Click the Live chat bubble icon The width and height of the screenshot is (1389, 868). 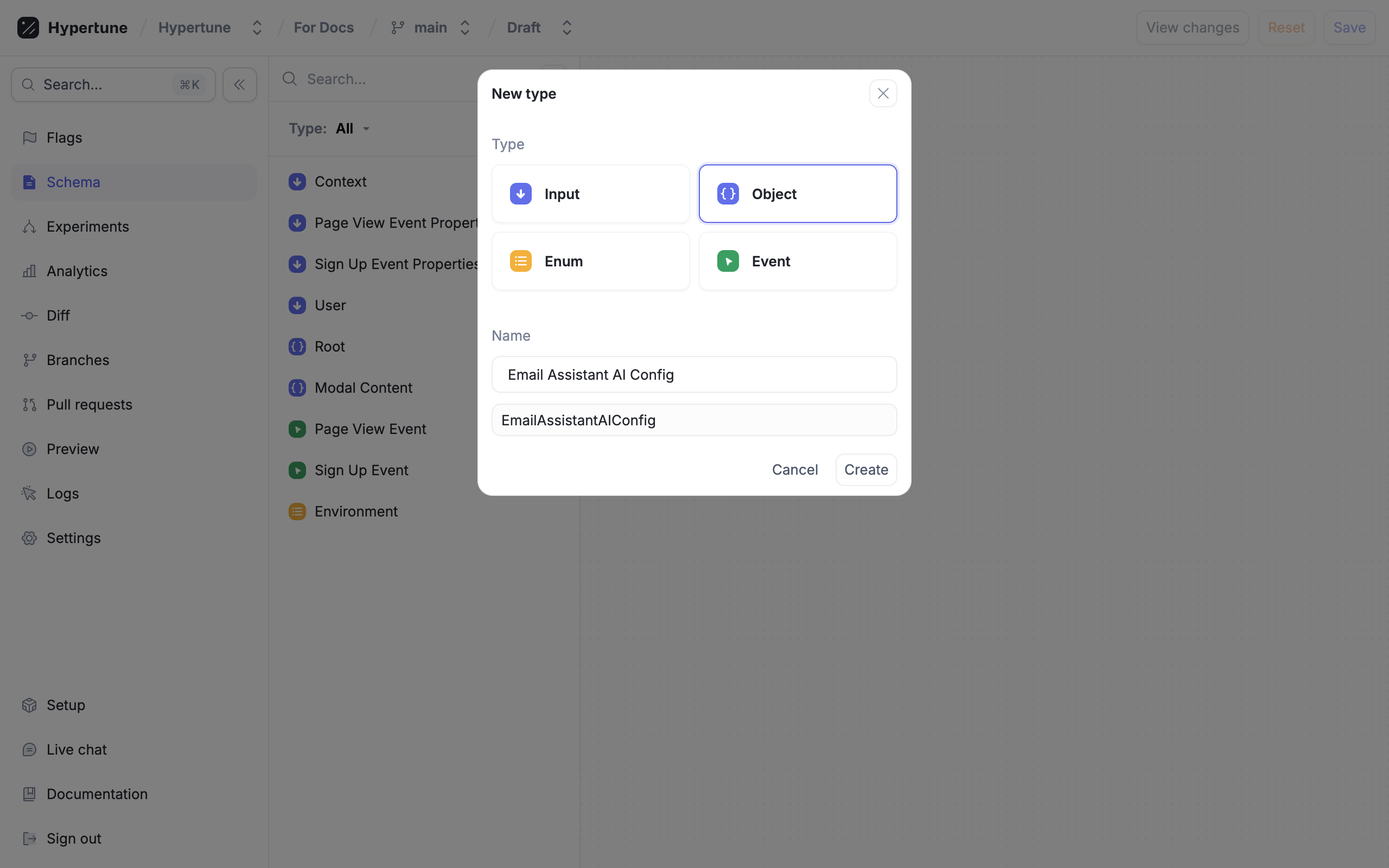(29, 750)
